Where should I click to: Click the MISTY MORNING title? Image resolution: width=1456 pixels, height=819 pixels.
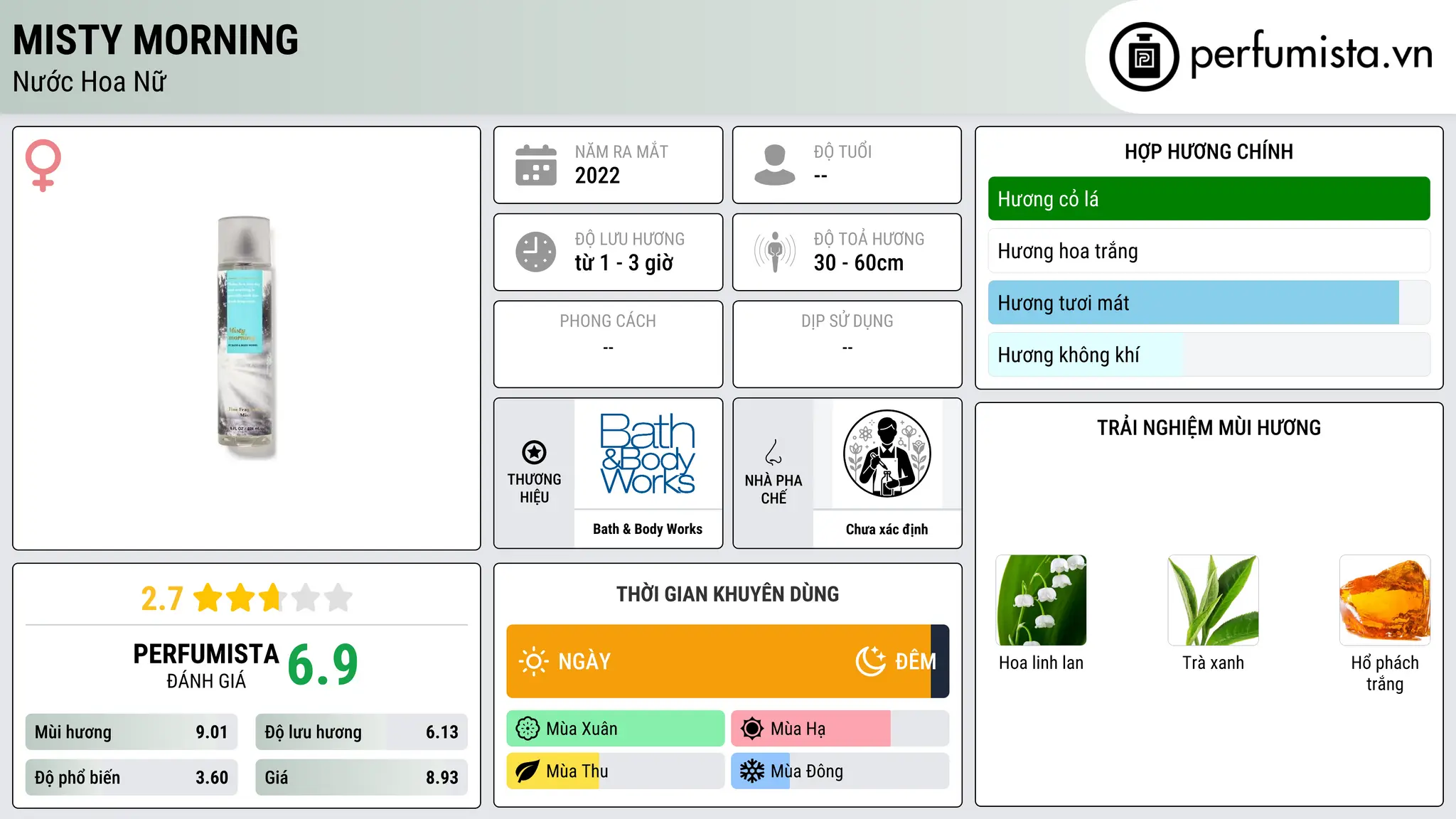[156, 40]
